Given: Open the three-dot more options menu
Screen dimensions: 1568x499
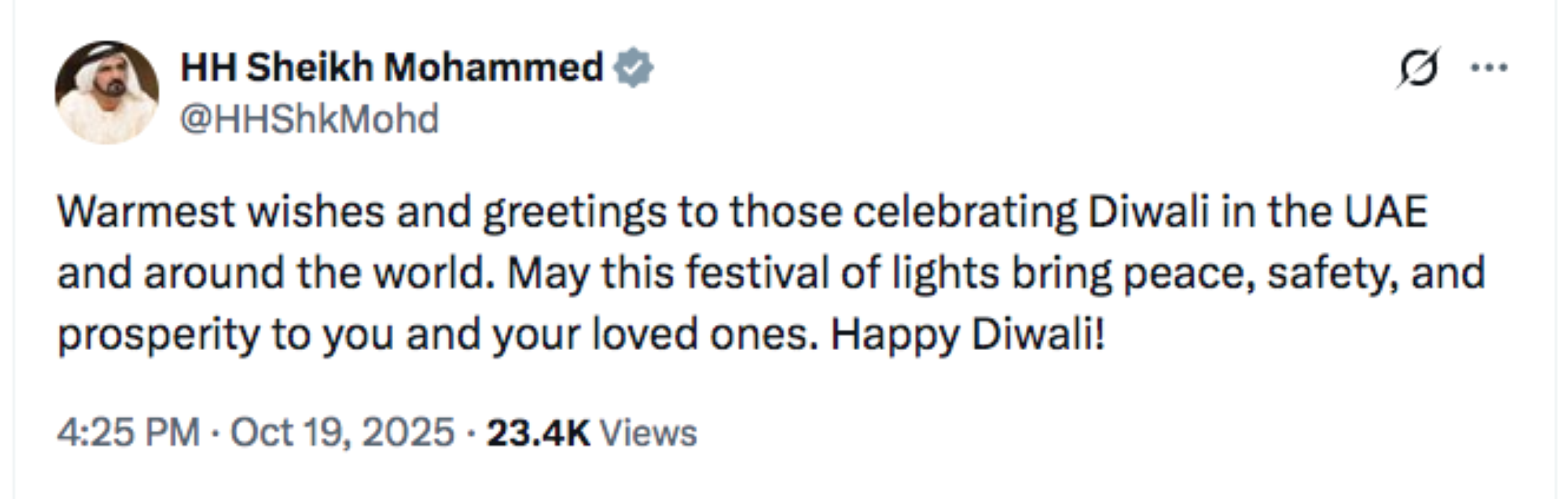Looking at the screenshot, I should (x=1489, y=67).
